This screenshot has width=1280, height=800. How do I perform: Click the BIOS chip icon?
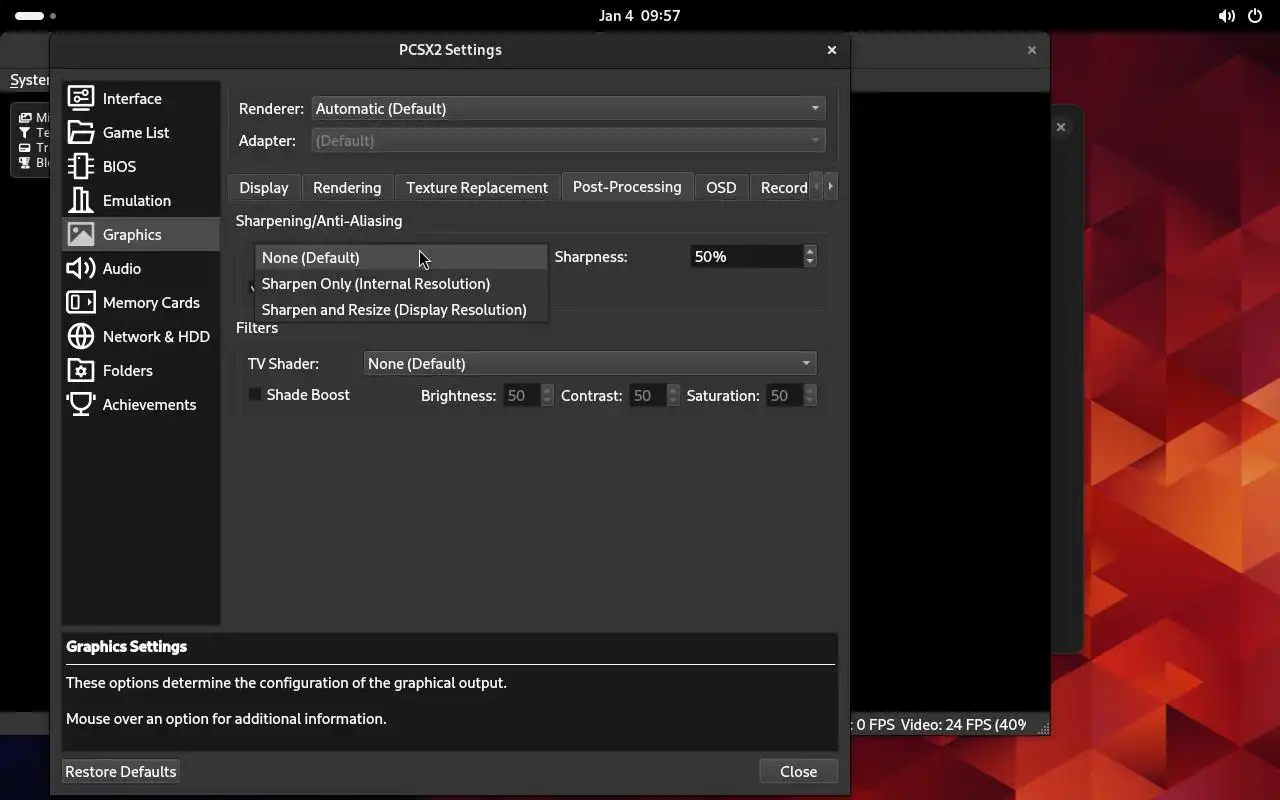pos(81,166)
